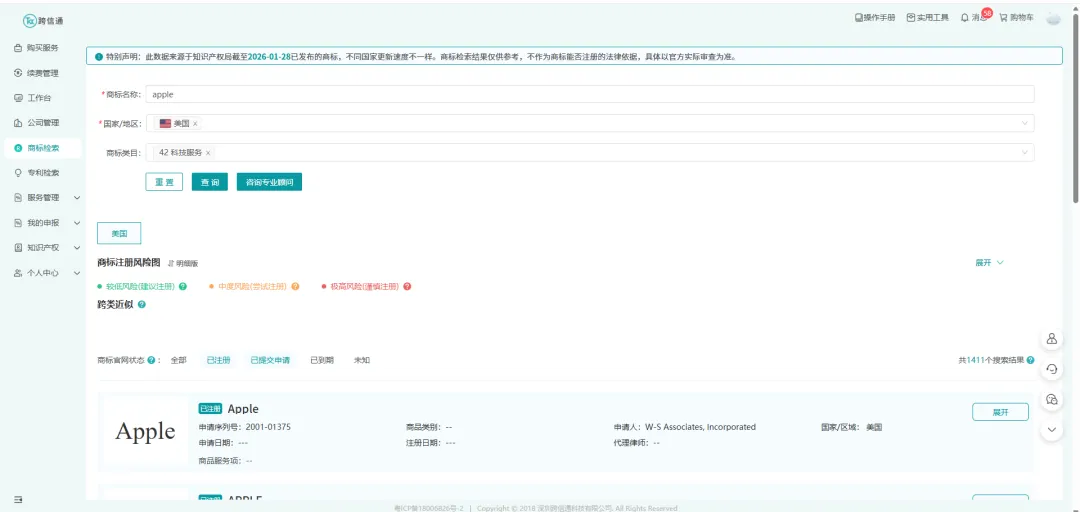This screenshot has width=1080, height=512.
Task: Remove the 美国 country tag
Action: point(195,123)
